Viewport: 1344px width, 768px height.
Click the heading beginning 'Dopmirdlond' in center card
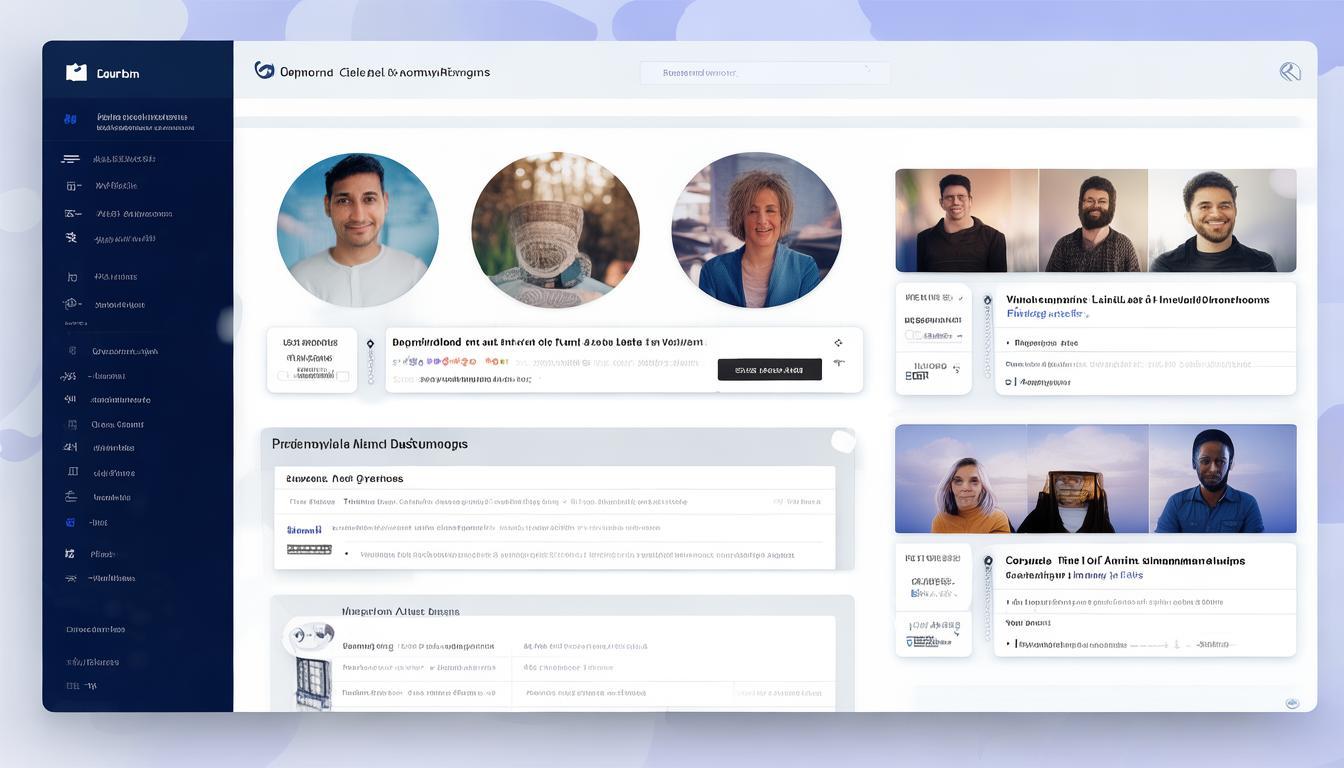548,342
